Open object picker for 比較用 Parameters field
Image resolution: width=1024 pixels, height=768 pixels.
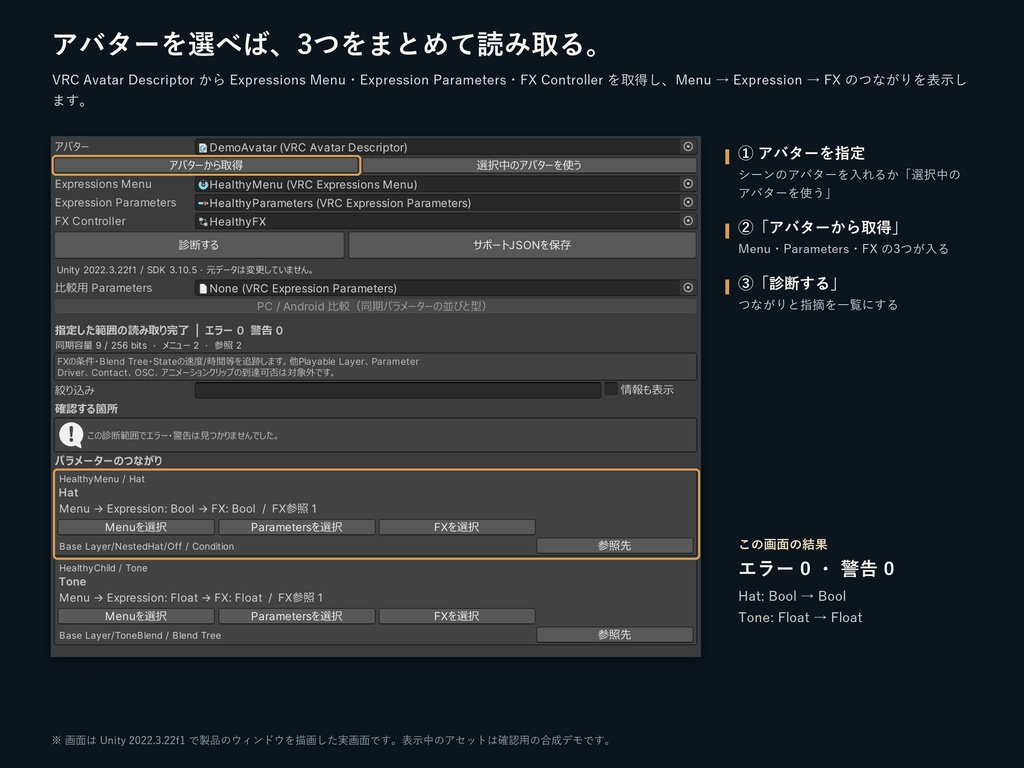coord(688,288)
